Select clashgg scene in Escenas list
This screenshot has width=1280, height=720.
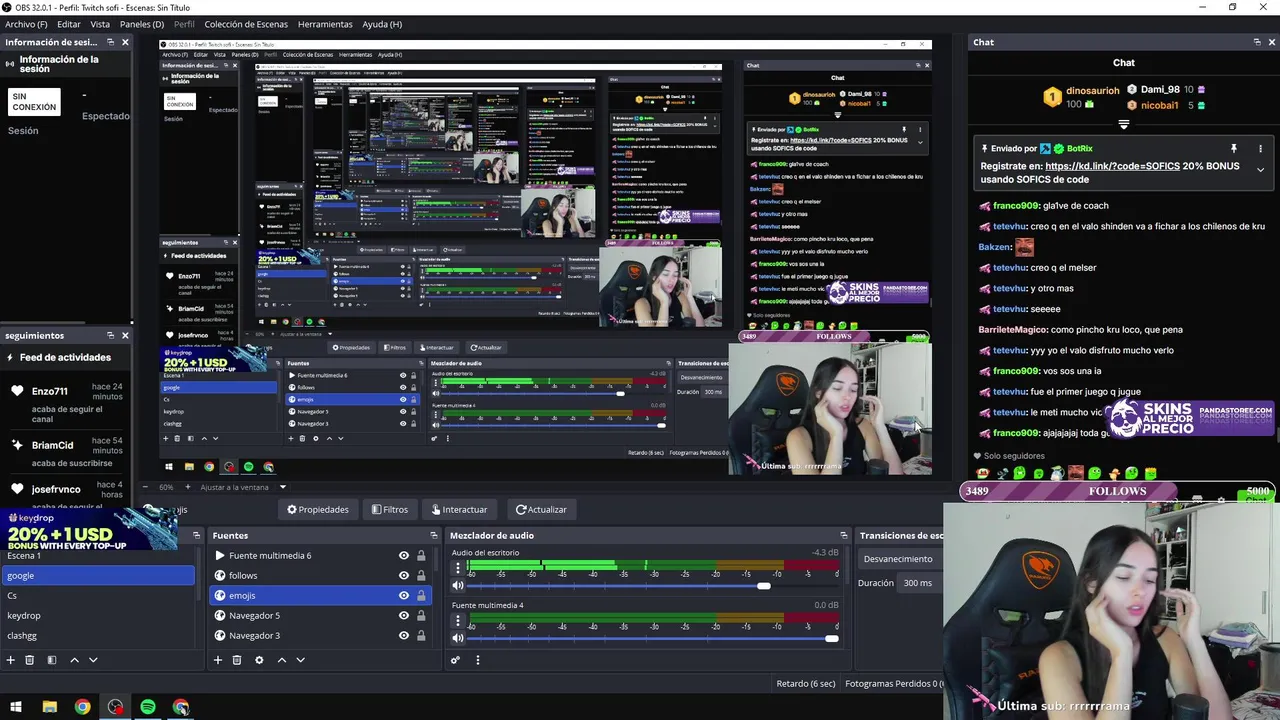pos(97,636)
